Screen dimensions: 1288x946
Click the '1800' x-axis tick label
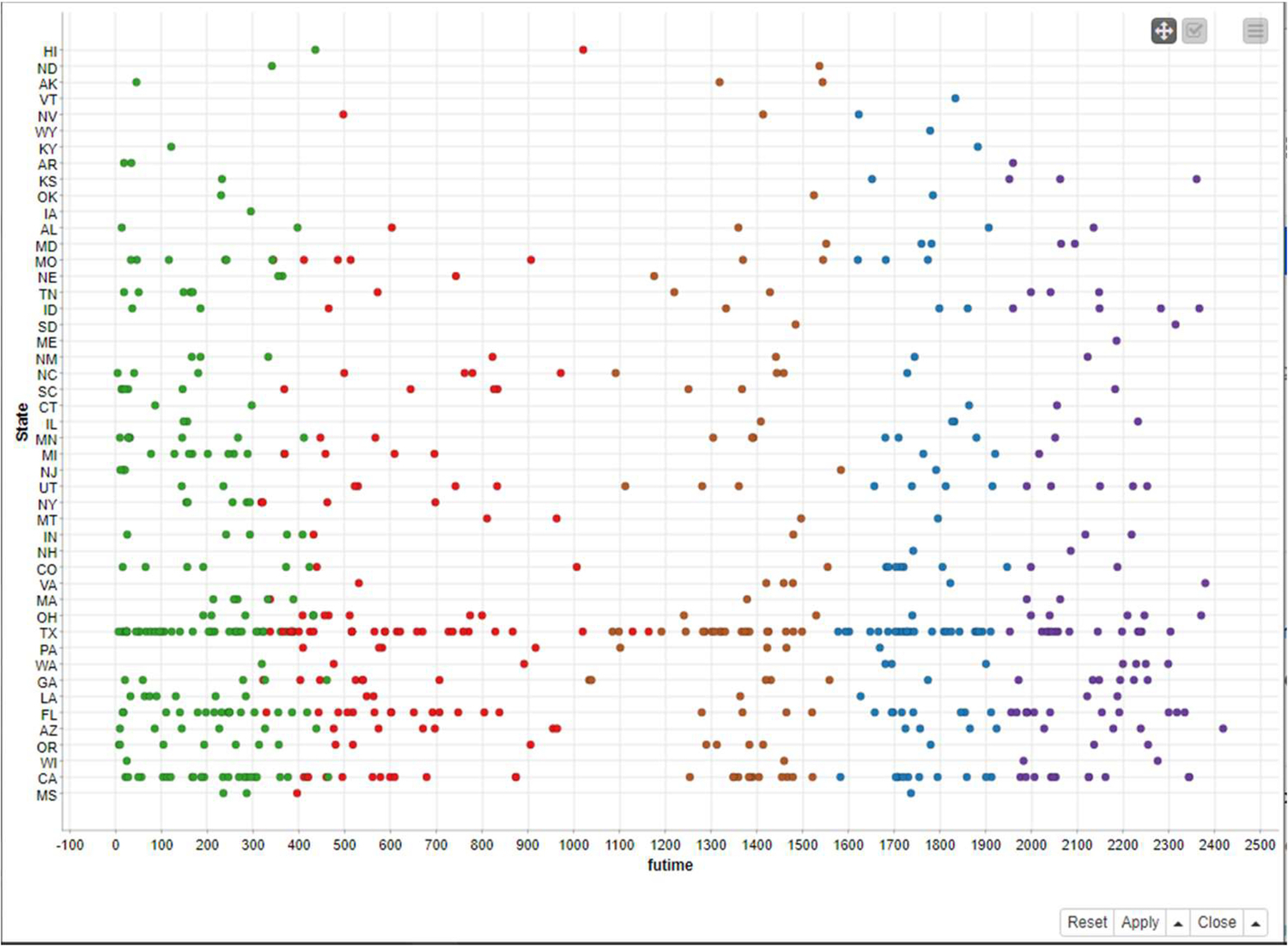(939, 846)
